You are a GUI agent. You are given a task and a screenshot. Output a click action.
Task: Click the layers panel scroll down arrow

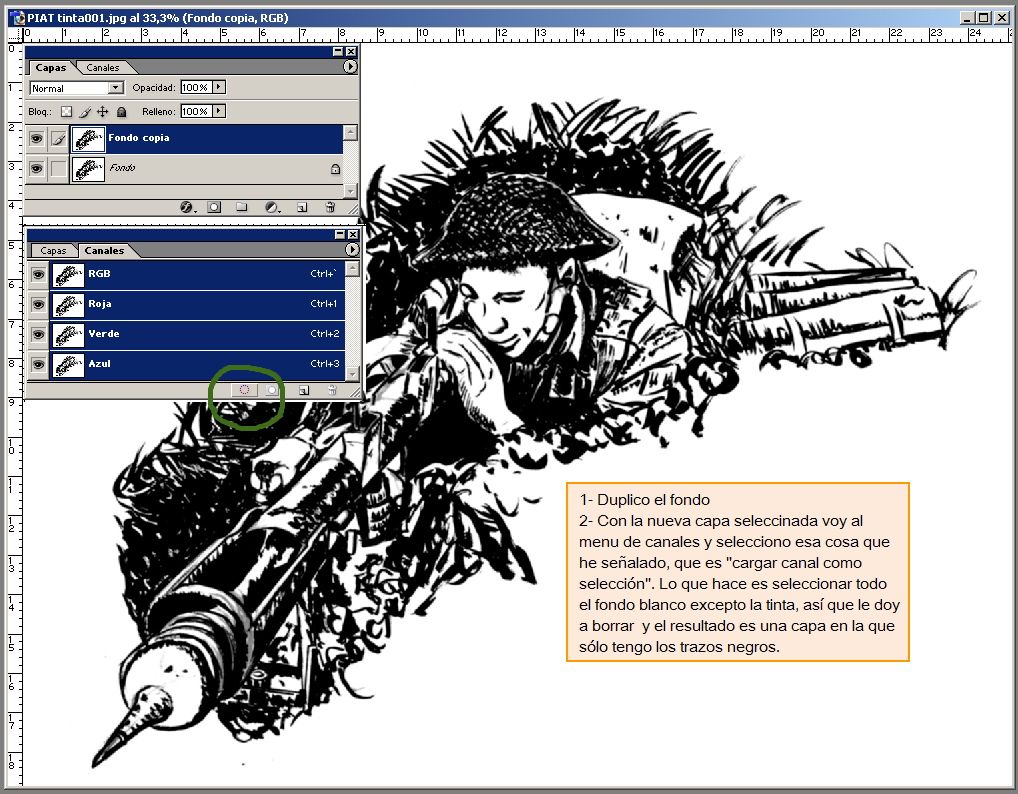[x=351, y=191]
